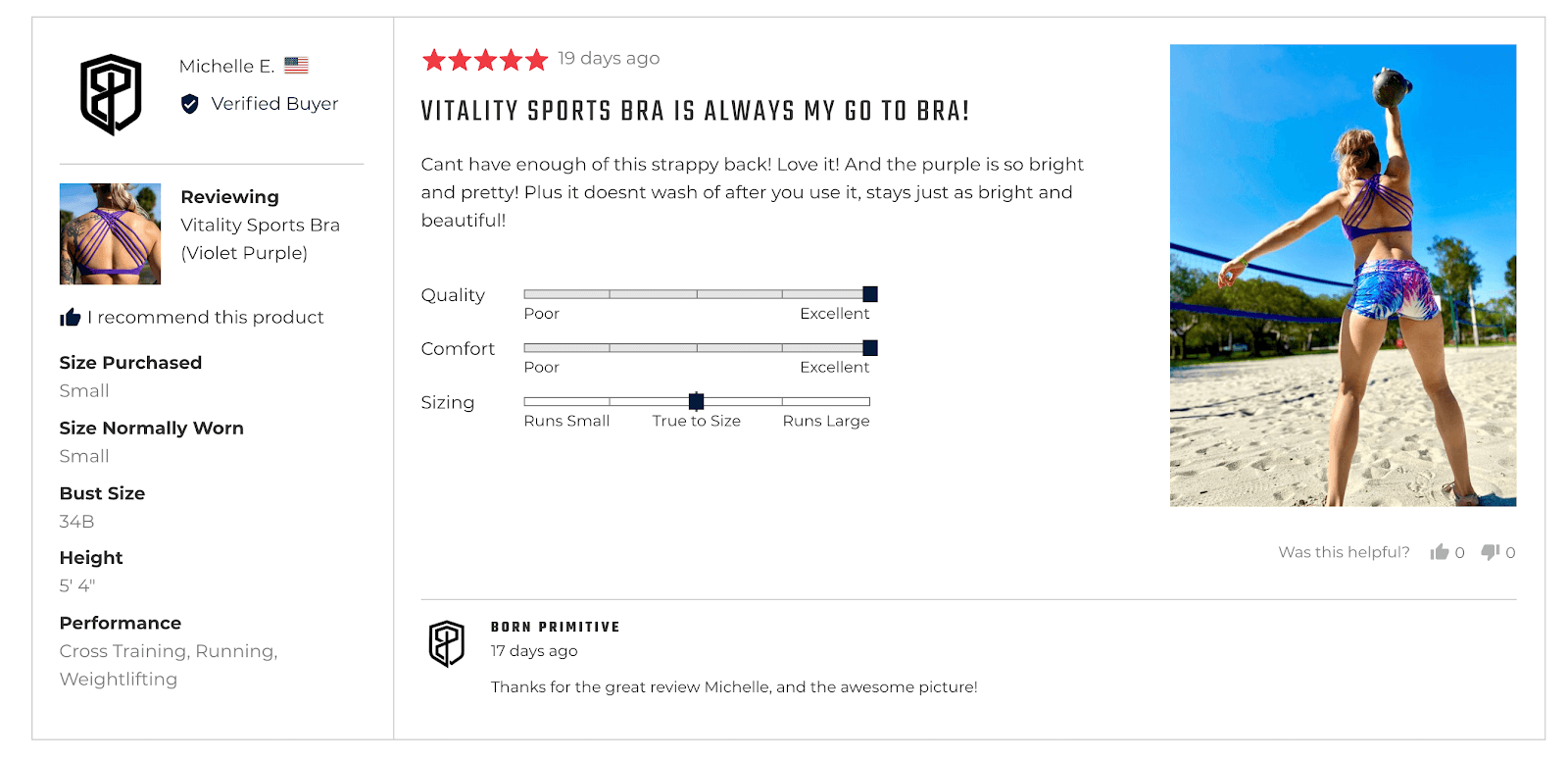Click the thumbs up helpful icon

click(x=1439, y=552)
